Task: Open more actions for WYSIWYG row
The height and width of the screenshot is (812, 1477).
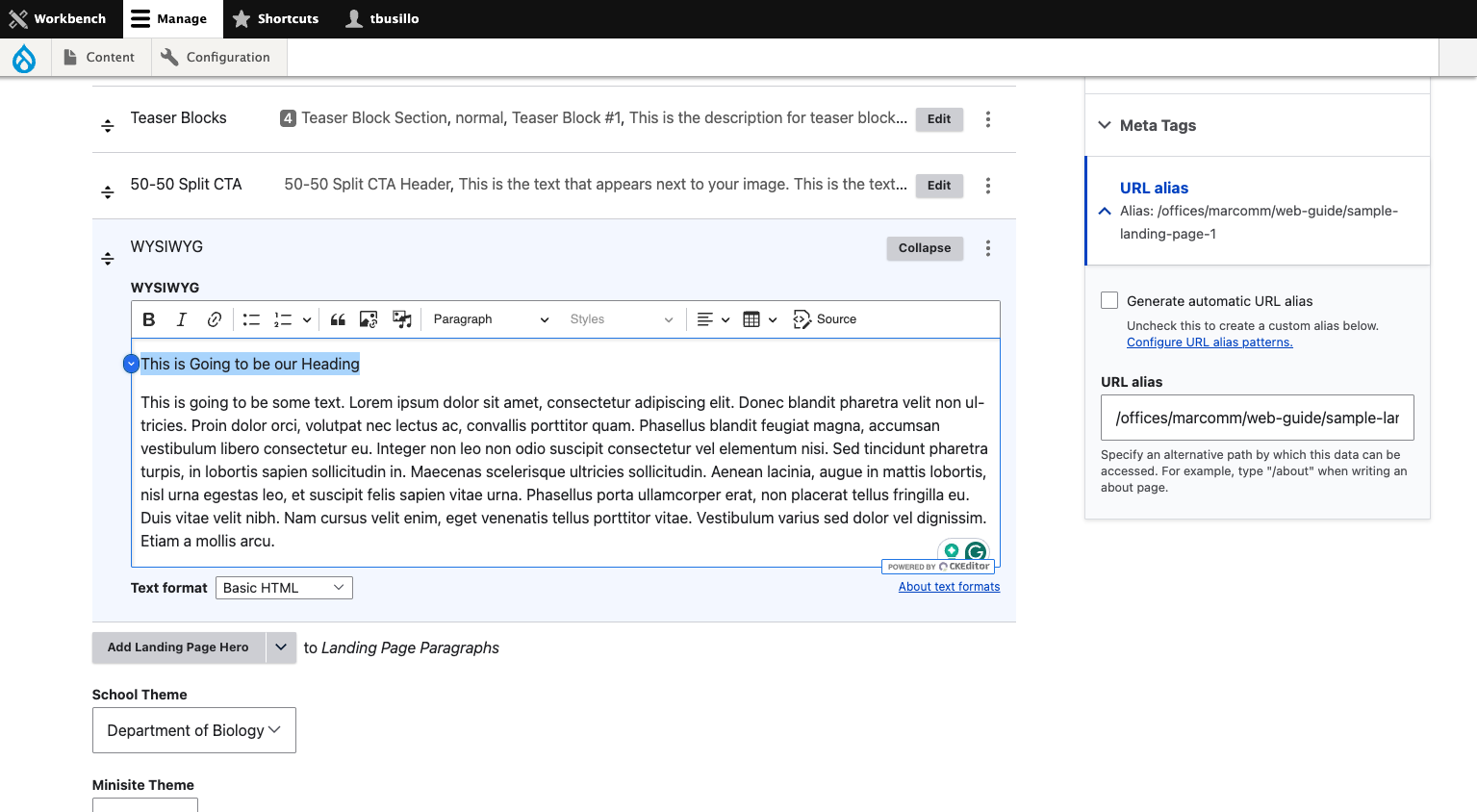Action: pyautogui.click(x=988, y=248)
